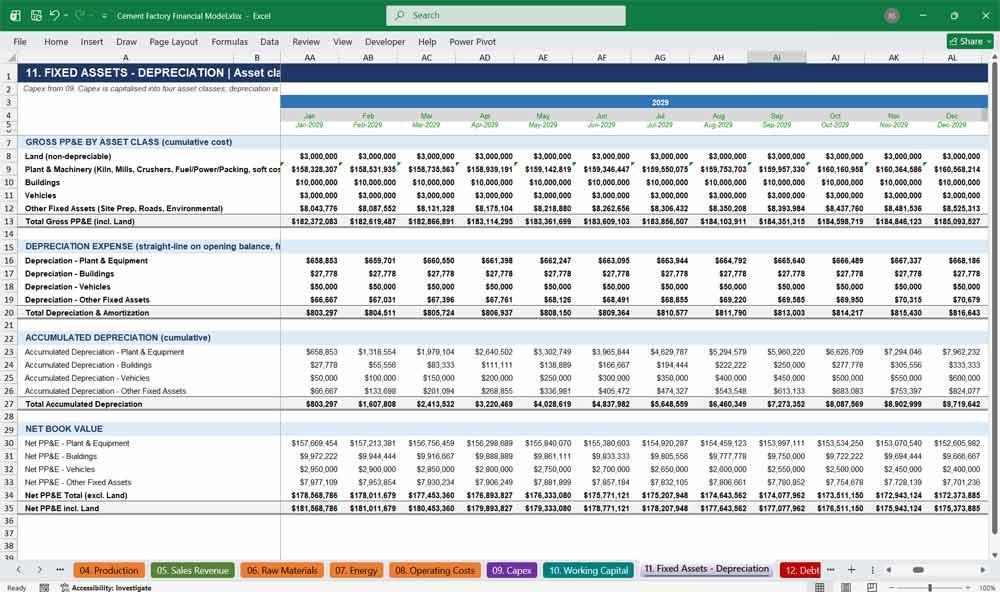
Task: Click the Select All corner triangle
Action: pos(11,58)
